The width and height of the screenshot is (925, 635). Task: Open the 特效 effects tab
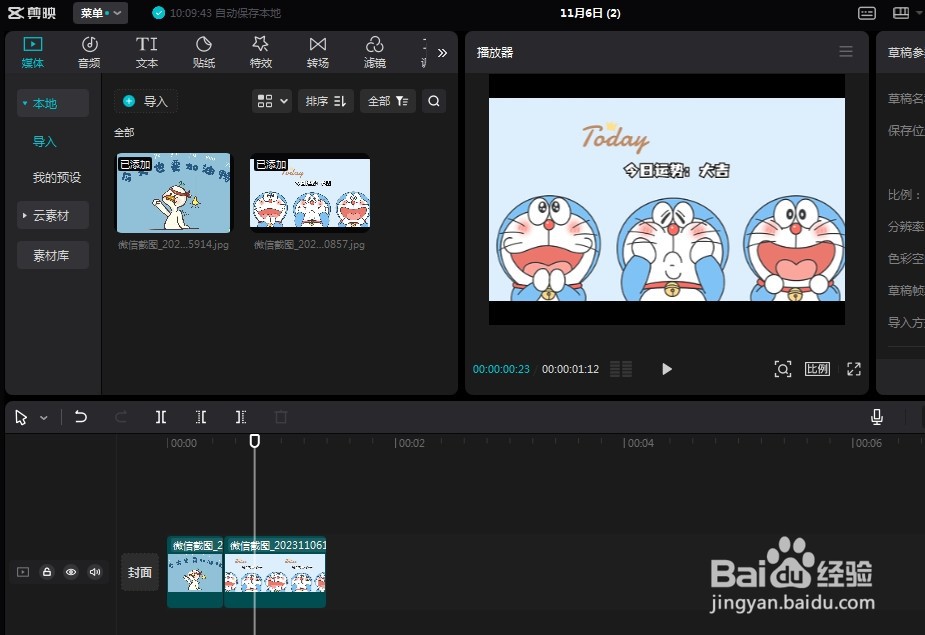click(x=261, y=52)
